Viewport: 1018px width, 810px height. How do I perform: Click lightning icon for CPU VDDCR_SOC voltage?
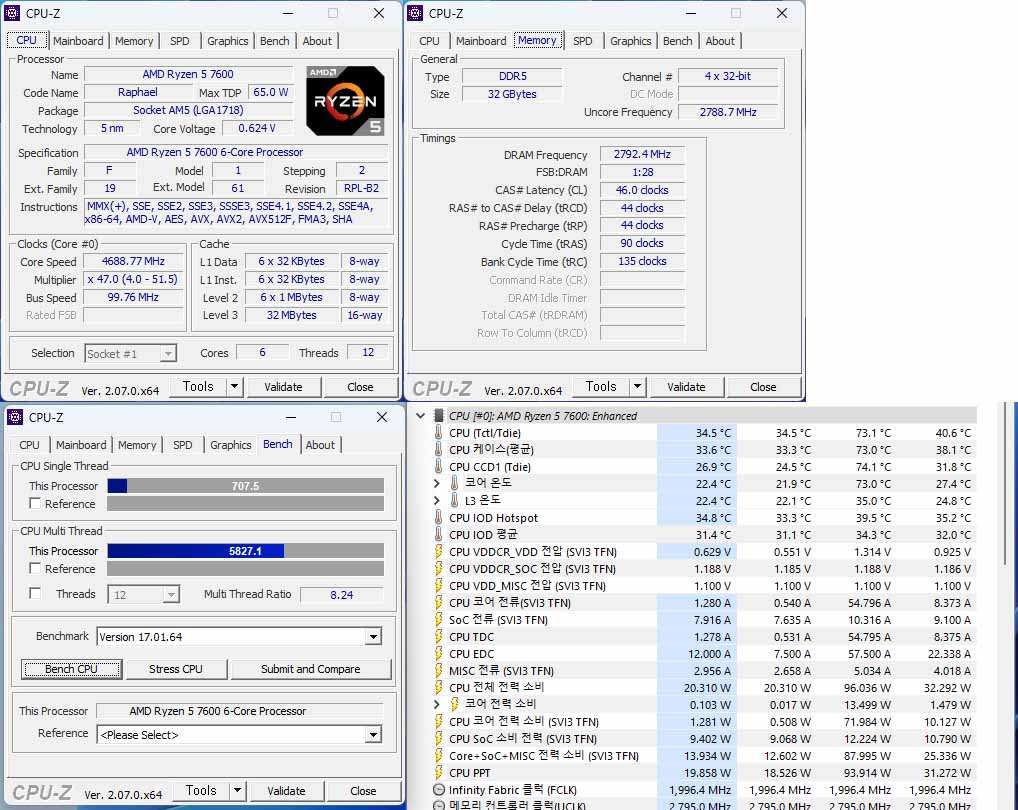pyautogui.click(x=439, y=569)
